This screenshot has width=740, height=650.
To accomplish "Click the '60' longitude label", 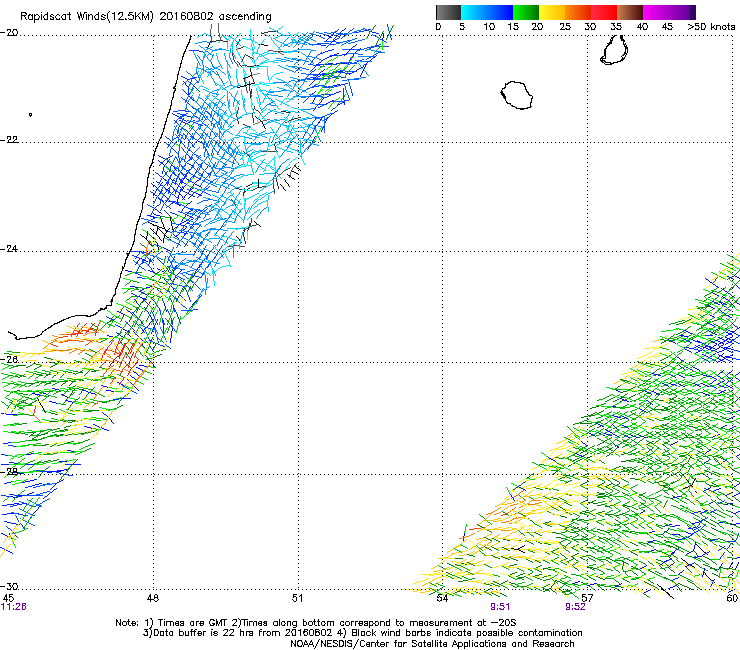I will click(x=732, y=598).
